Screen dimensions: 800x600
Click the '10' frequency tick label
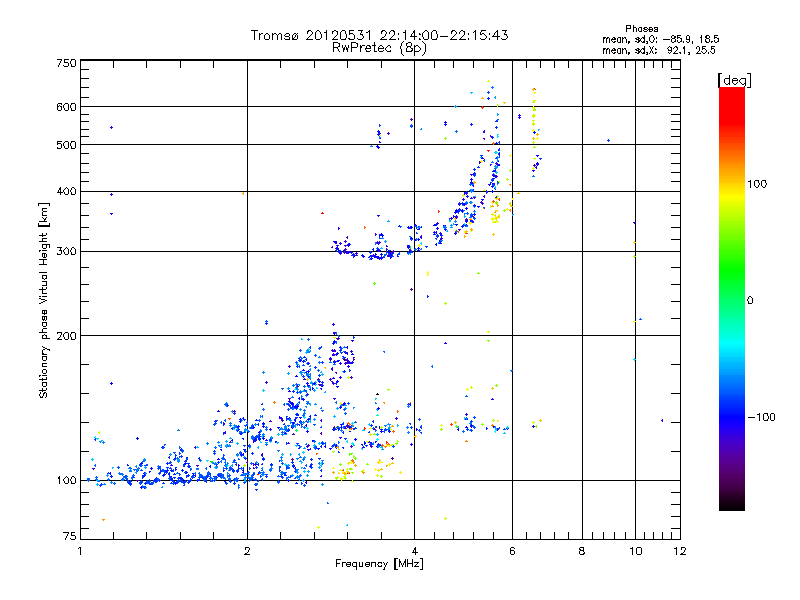pos(635,551)
